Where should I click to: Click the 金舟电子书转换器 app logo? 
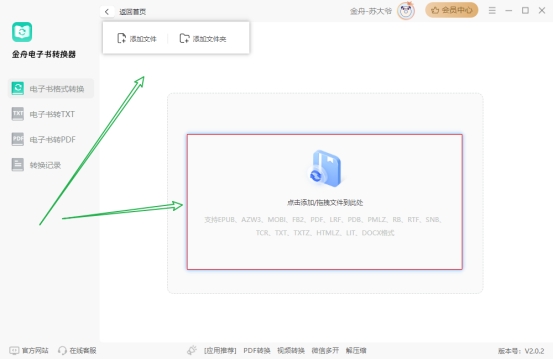click(22, 32)
